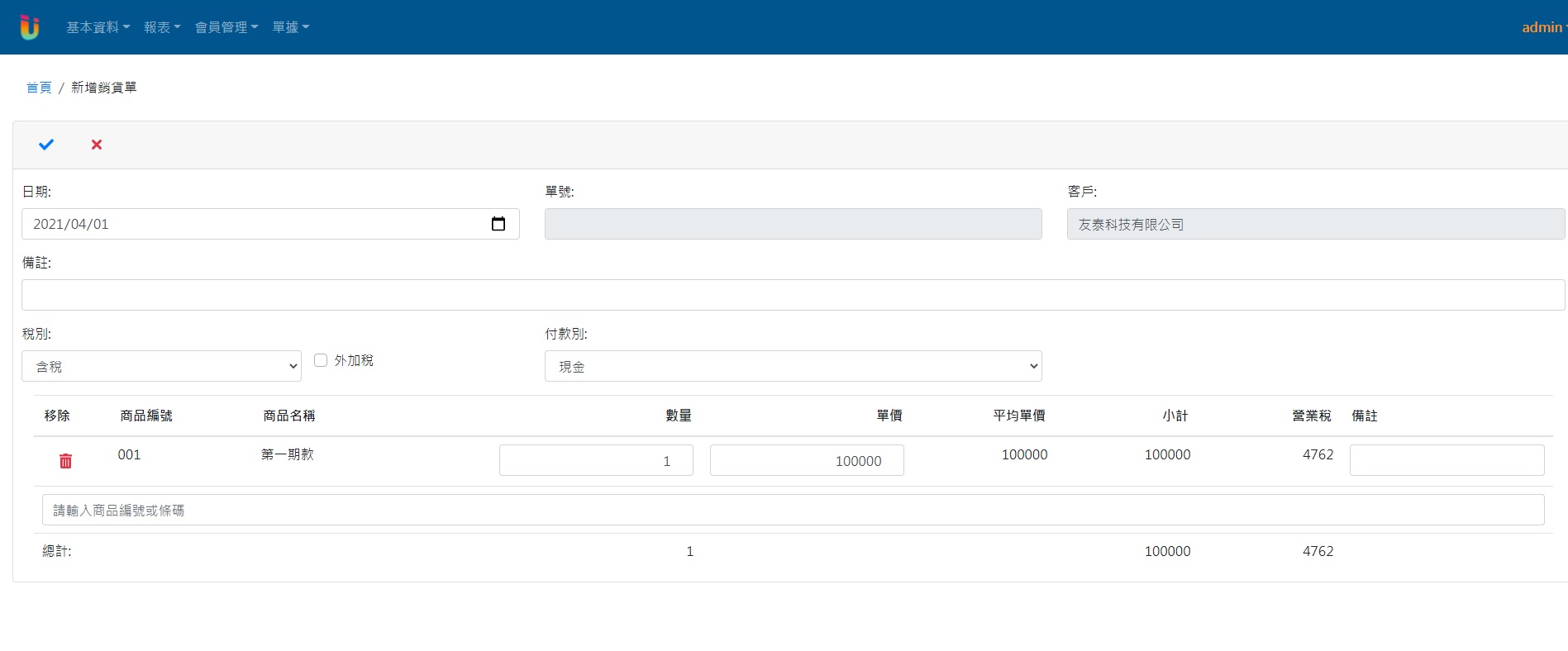This screenshot has width=1568, height=651.
Task: Click the 客戶 field with 友泰科技有限公司
Action: pos(1315,224)
